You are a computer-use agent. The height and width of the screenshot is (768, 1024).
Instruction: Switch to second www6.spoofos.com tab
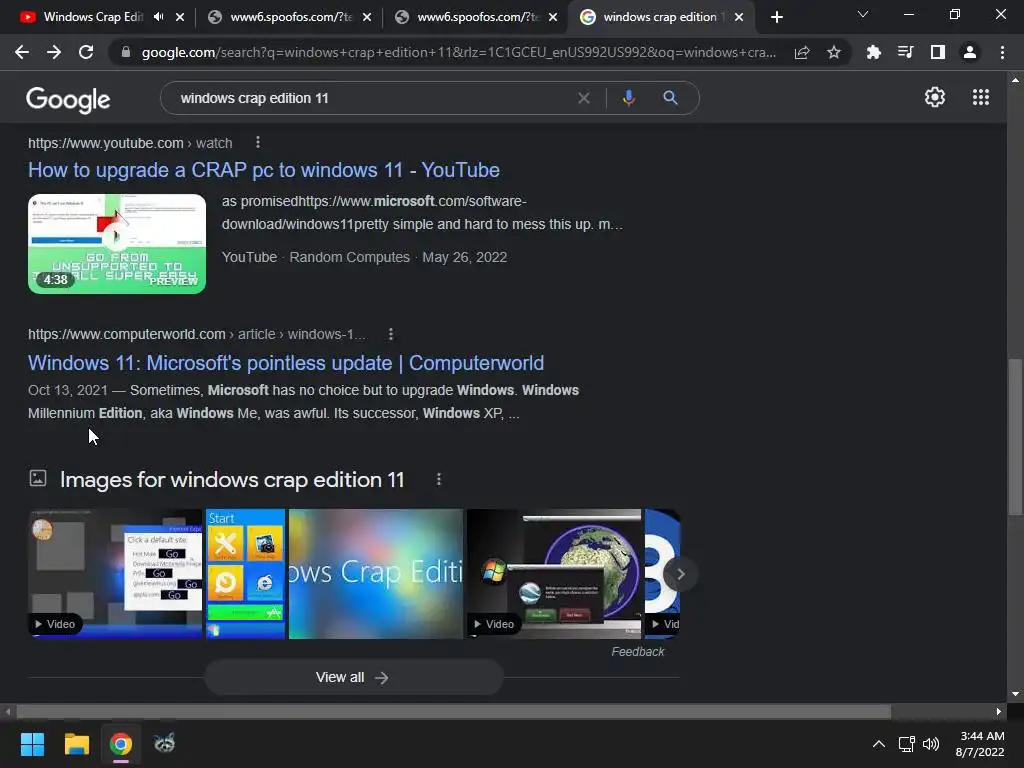pyautogui.click(x=477, y=17)
